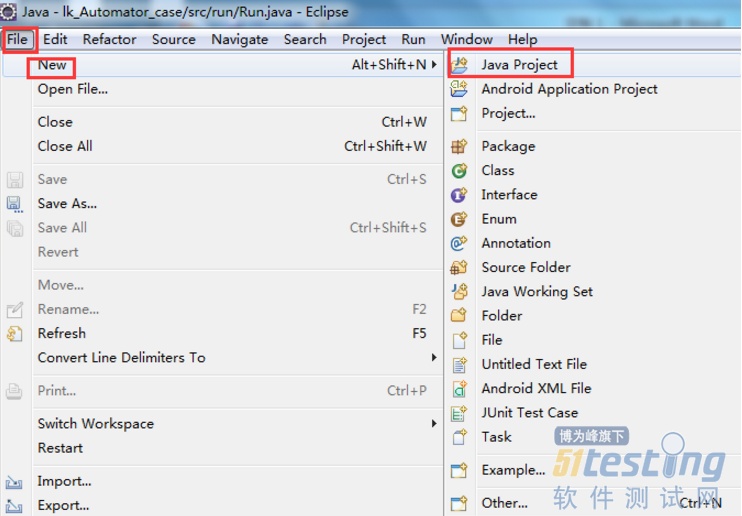Click the F5 shortcut text beside Refresh

click(419, 333)
